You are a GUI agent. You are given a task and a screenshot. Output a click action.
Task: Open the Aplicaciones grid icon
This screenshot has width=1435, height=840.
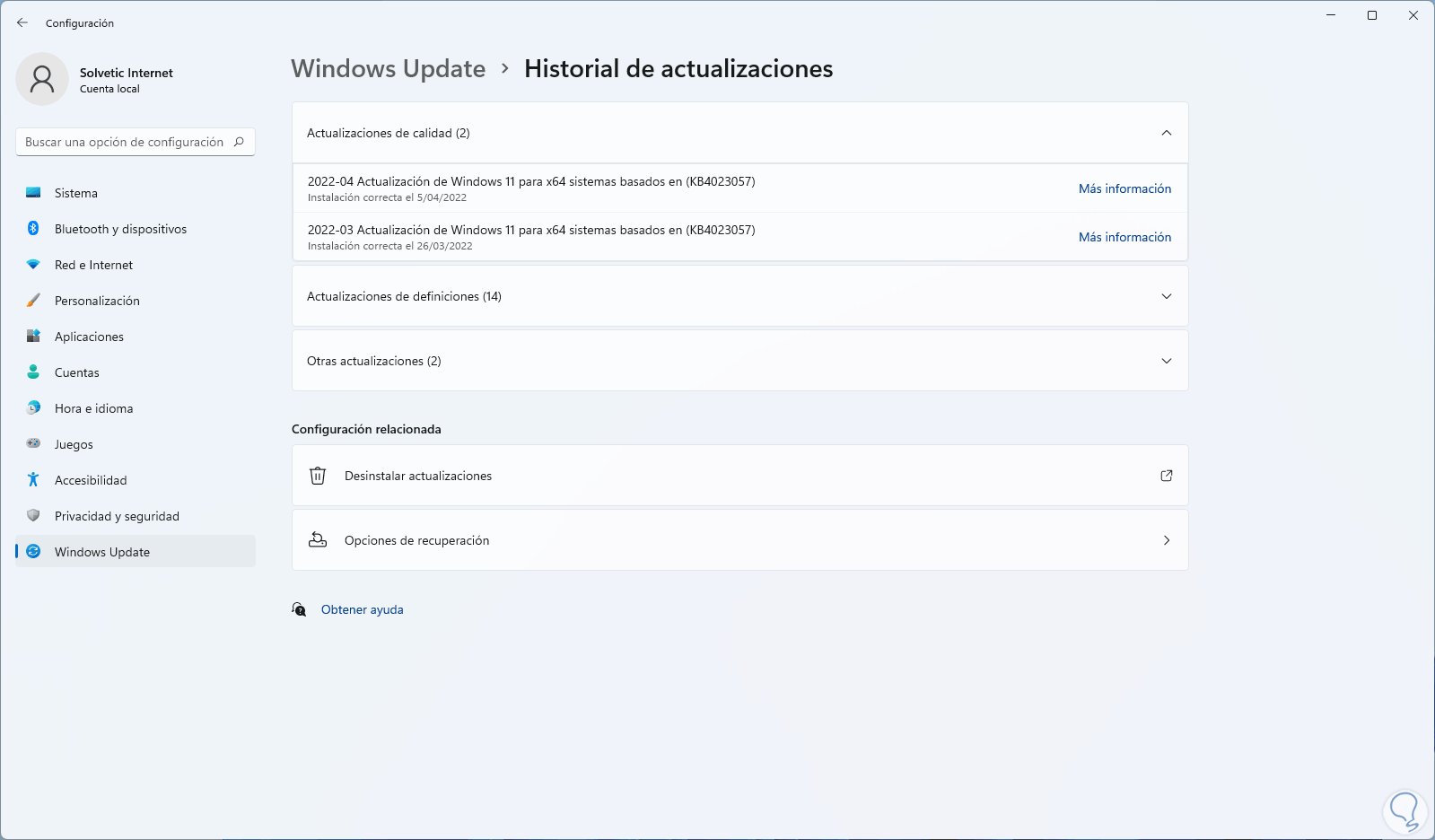click(33, 337)
